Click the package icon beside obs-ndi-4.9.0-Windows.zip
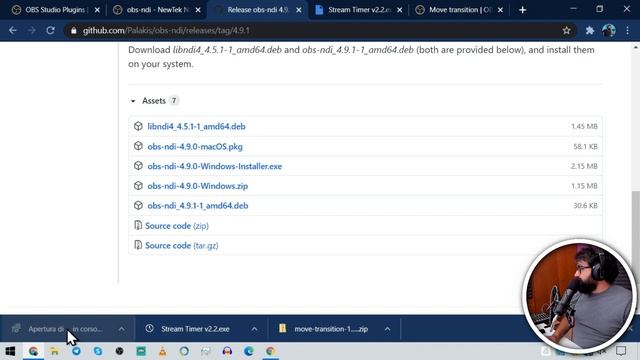 pyautogui.click(x=138, y=186)
